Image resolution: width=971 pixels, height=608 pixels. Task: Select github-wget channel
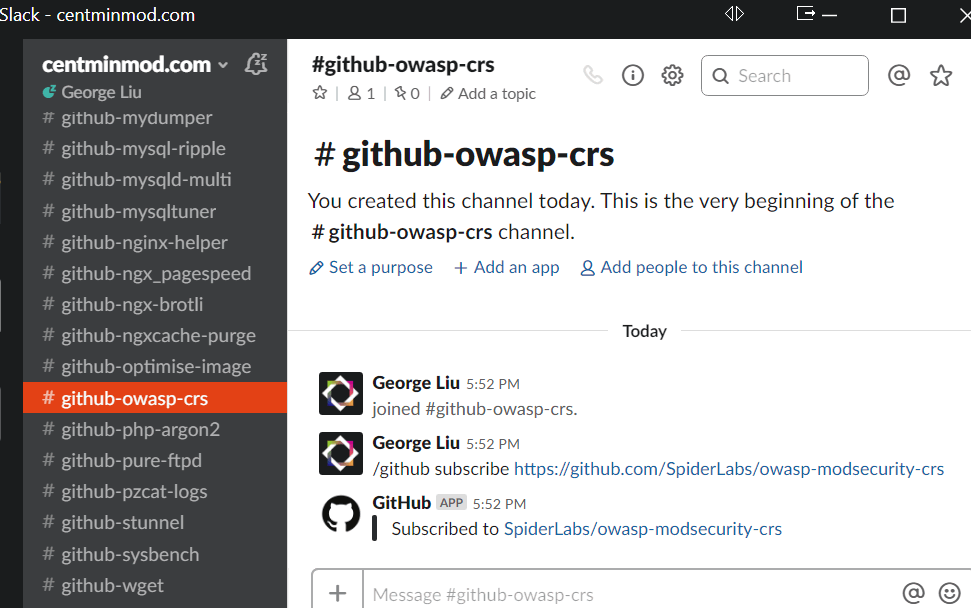[155, 585]
